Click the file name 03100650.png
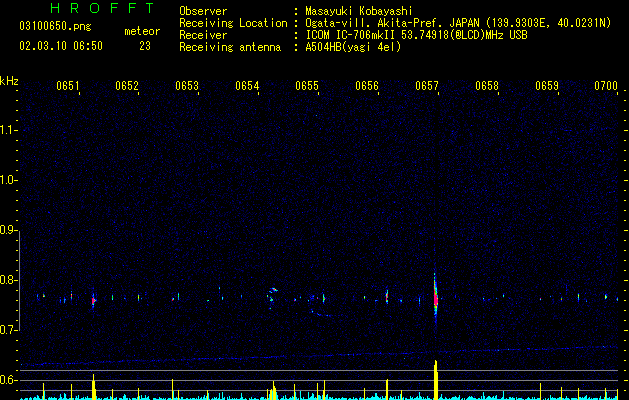 tap(55, 26)
